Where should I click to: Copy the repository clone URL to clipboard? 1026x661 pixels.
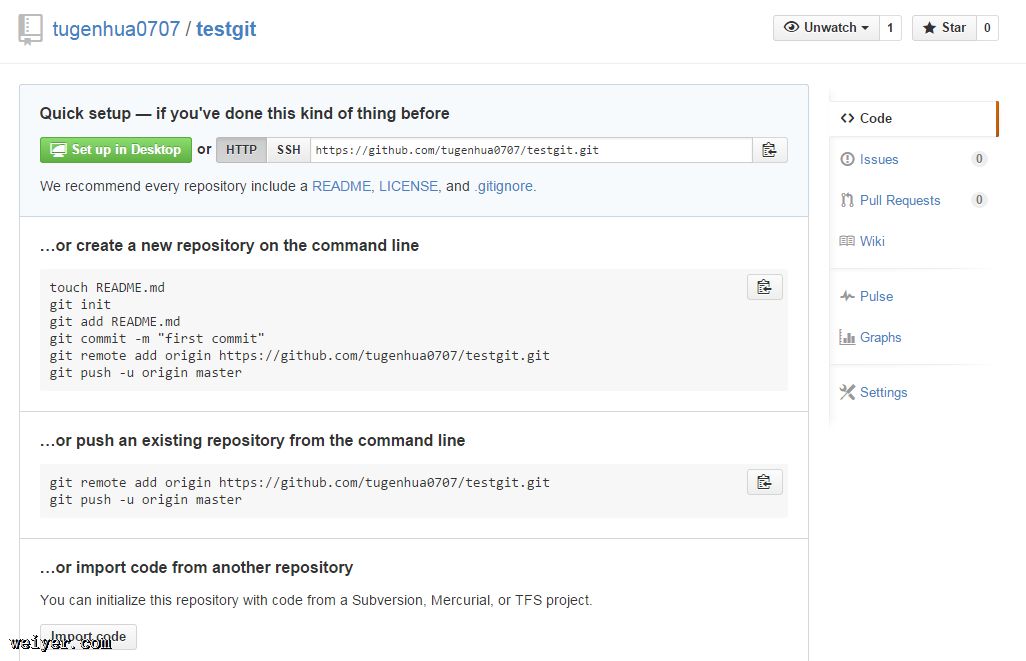tap(769, 150)
